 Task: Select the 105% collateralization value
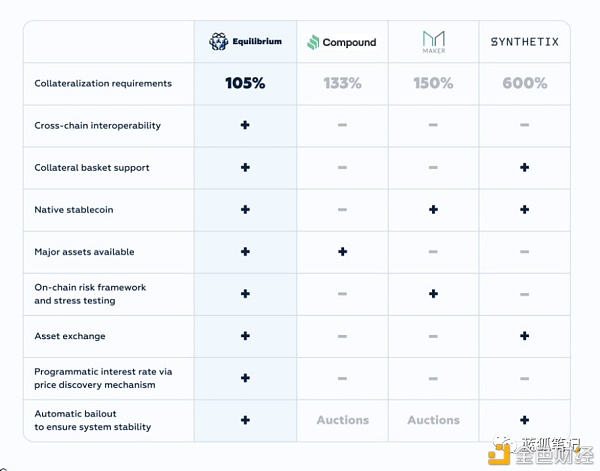pyautogui.click(x=245, y=83)
